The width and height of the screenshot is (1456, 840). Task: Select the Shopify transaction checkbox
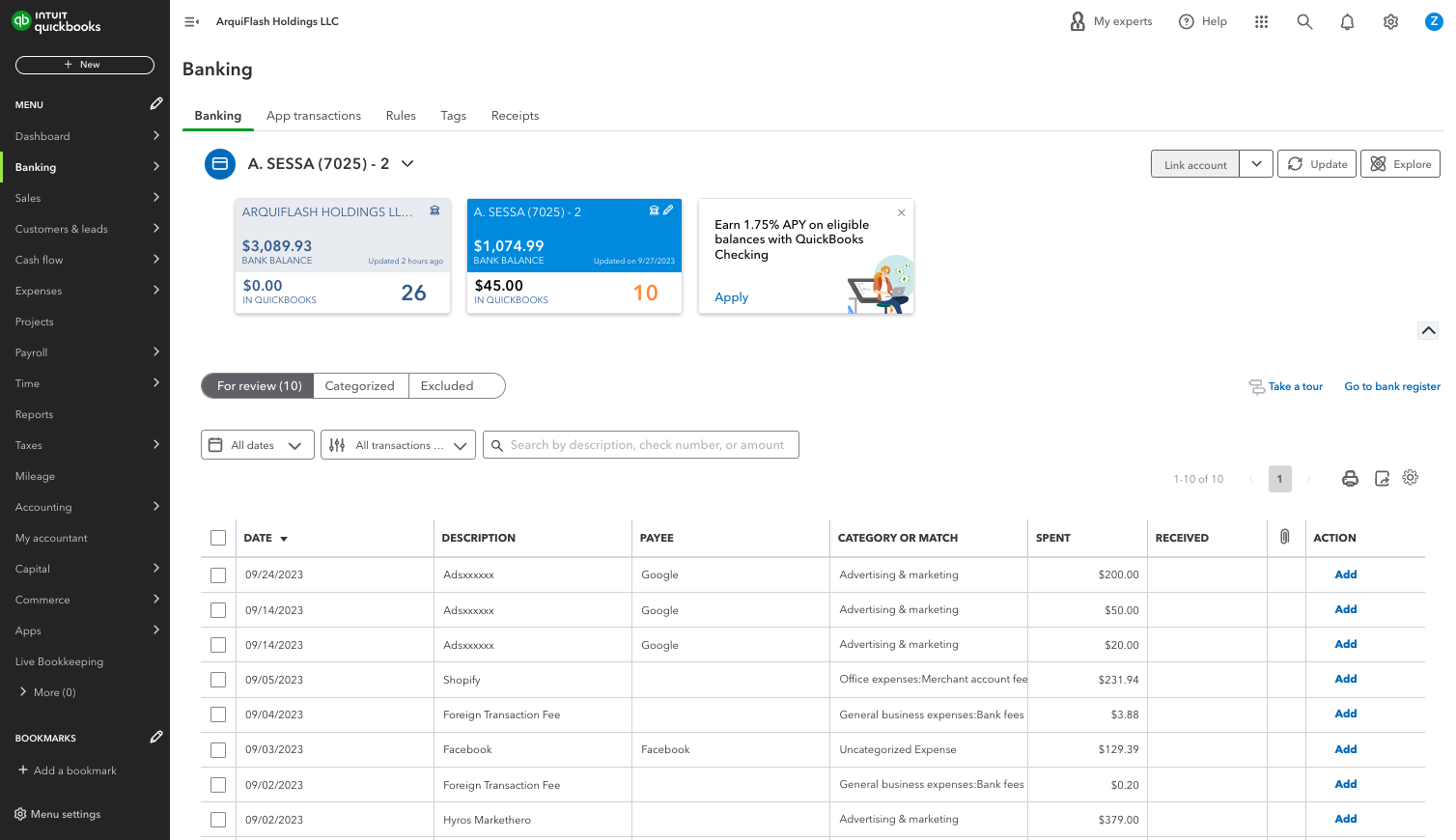point(218,680)
